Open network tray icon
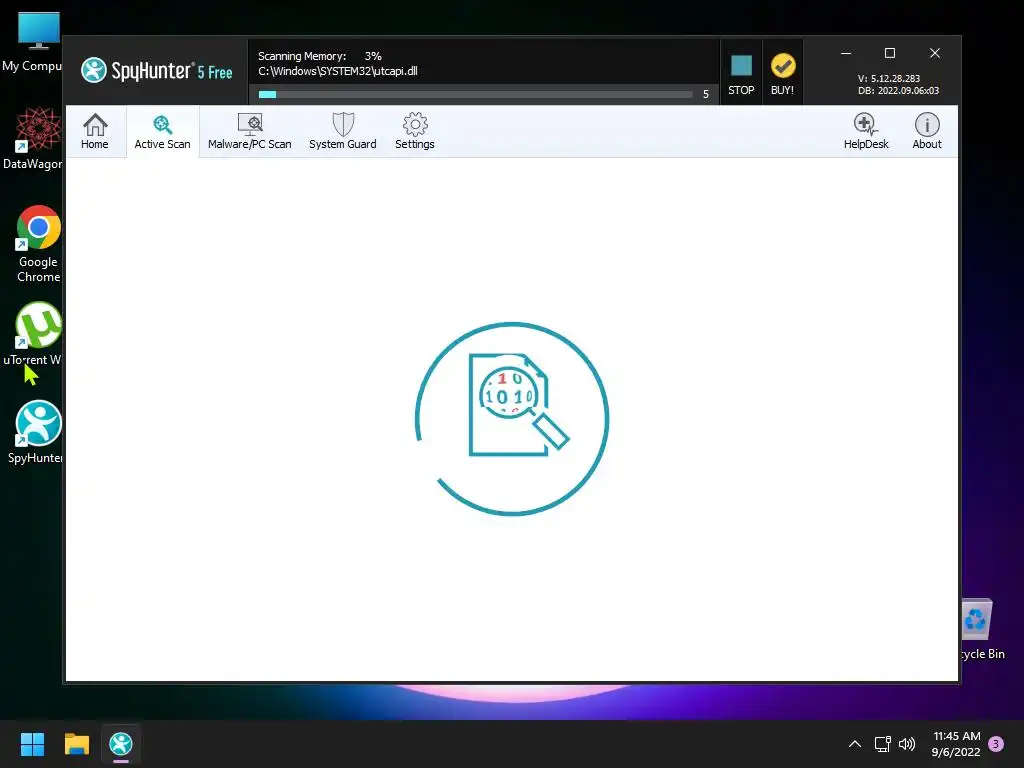Image resolution: width=1024 pixels, height=768 pixels. click(x=882, y=744)
